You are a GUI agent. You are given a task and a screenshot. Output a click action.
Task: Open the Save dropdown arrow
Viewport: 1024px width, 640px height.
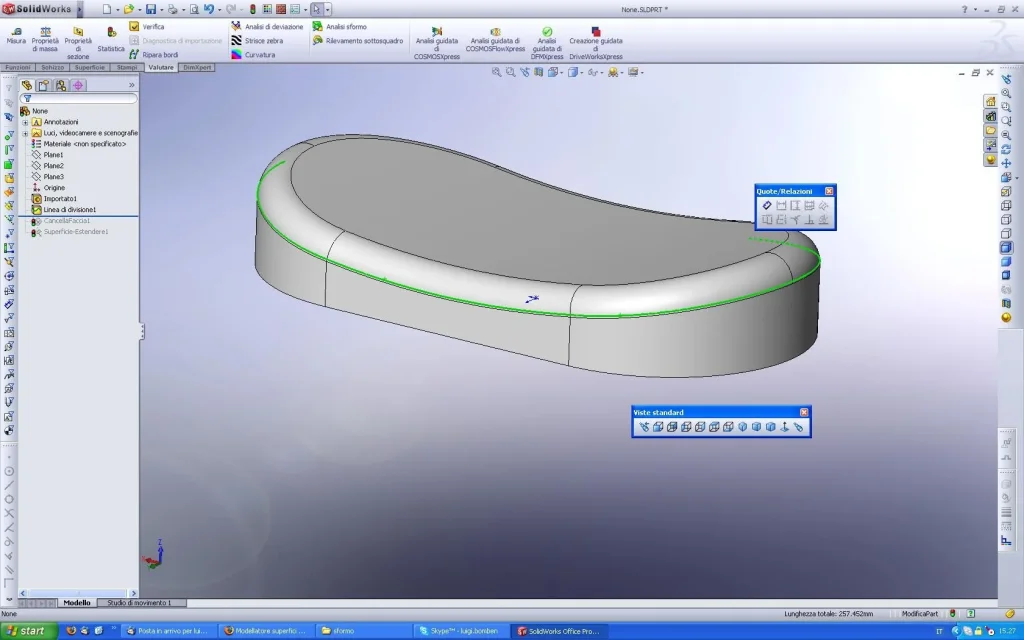161,10
